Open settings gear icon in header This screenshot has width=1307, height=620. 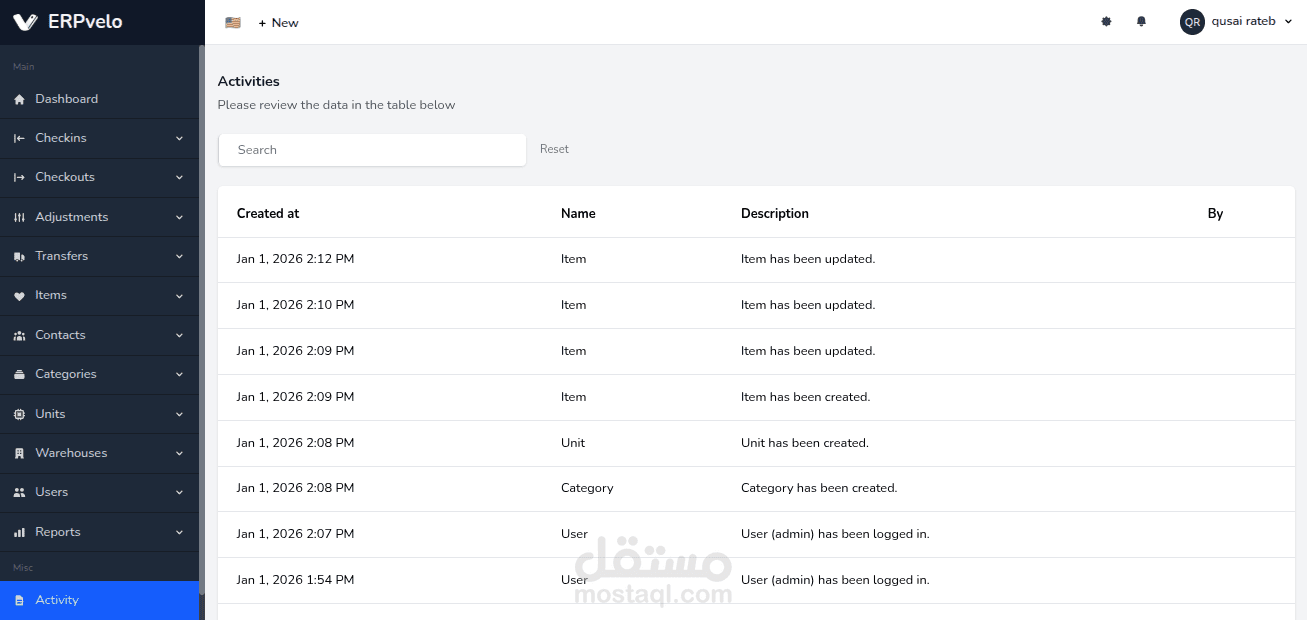point(1106,22)
